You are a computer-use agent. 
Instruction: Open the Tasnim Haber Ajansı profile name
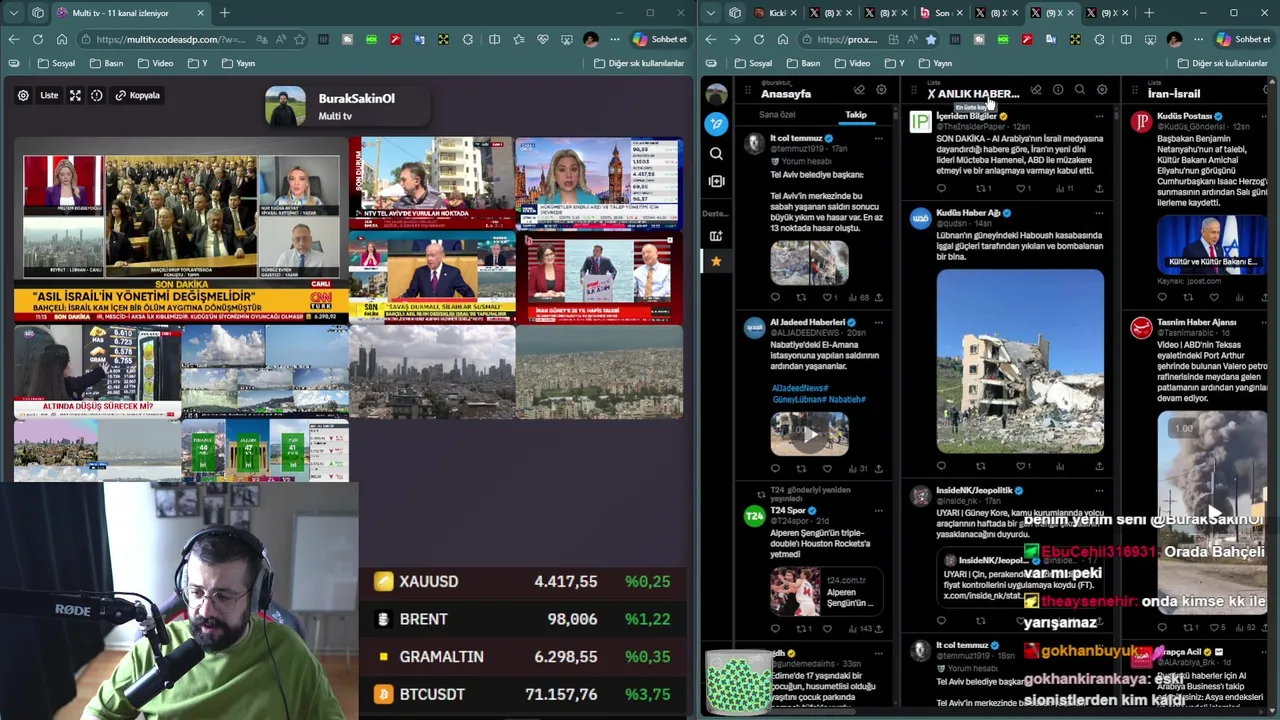[1196, 322]
